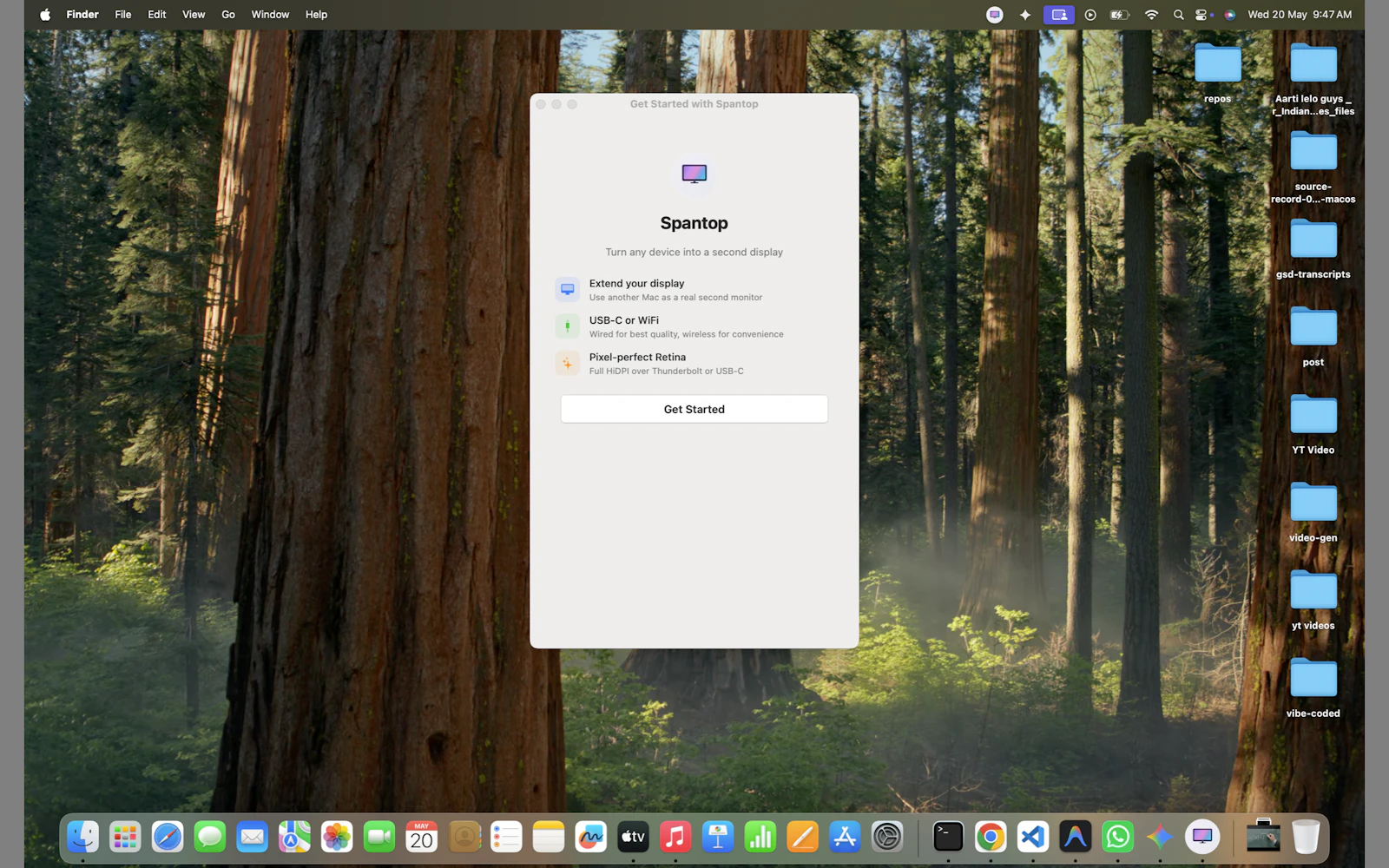Click the Siri icon in menu bar
Viewport: 1389px width, 868px height.
pos(1229,14)
